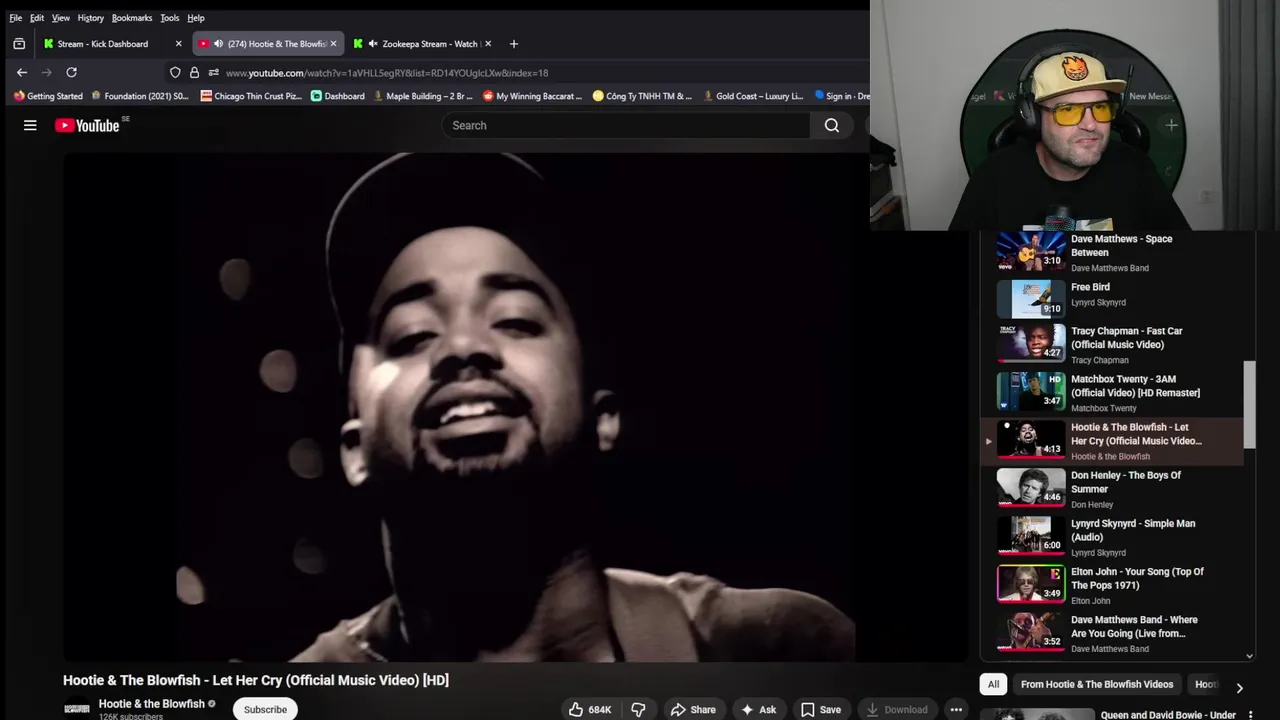Open the File menu

pyautogui.click(x=16, y=18)
